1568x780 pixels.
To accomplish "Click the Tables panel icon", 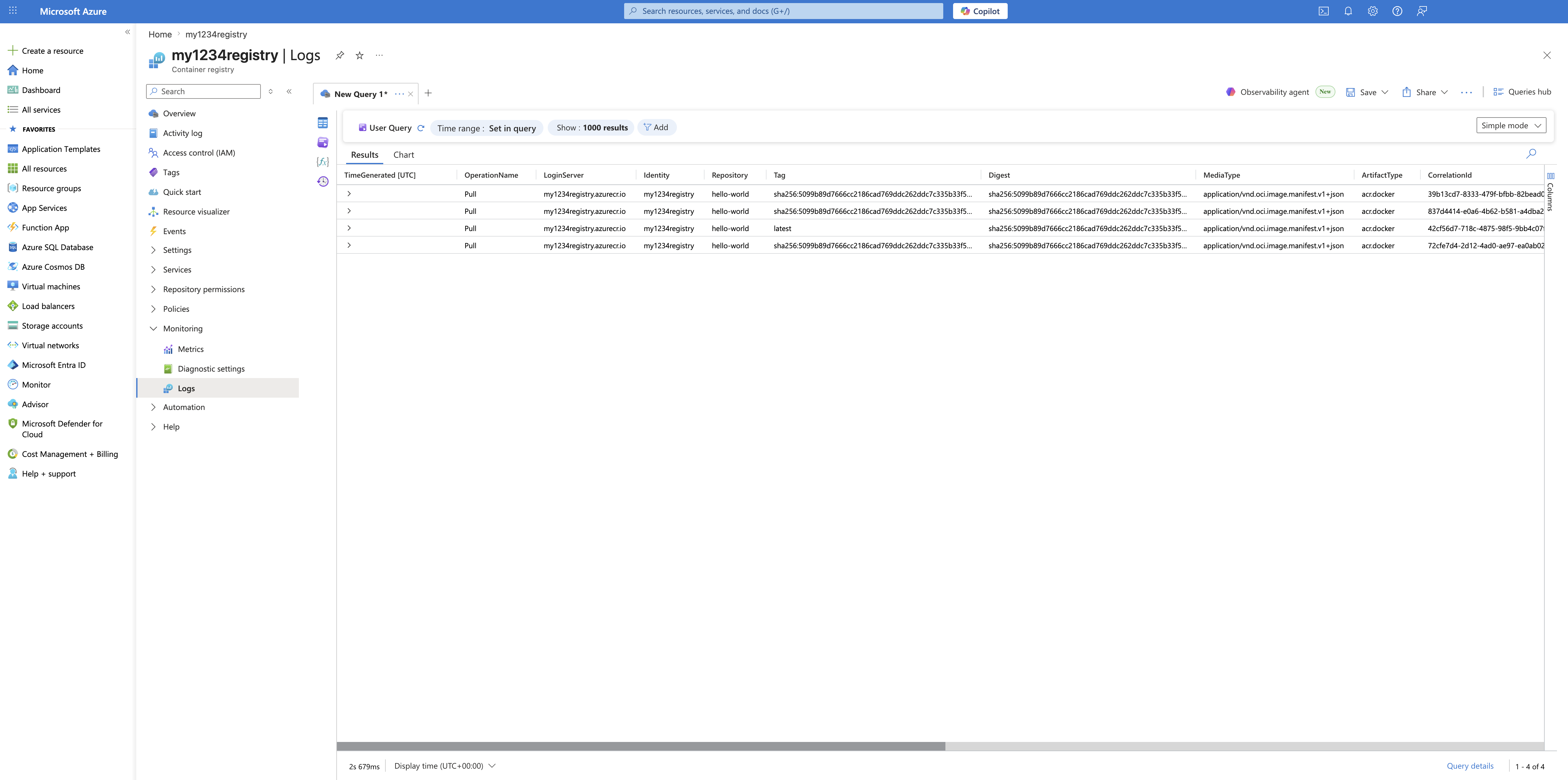I will click(x=322, y=123).
